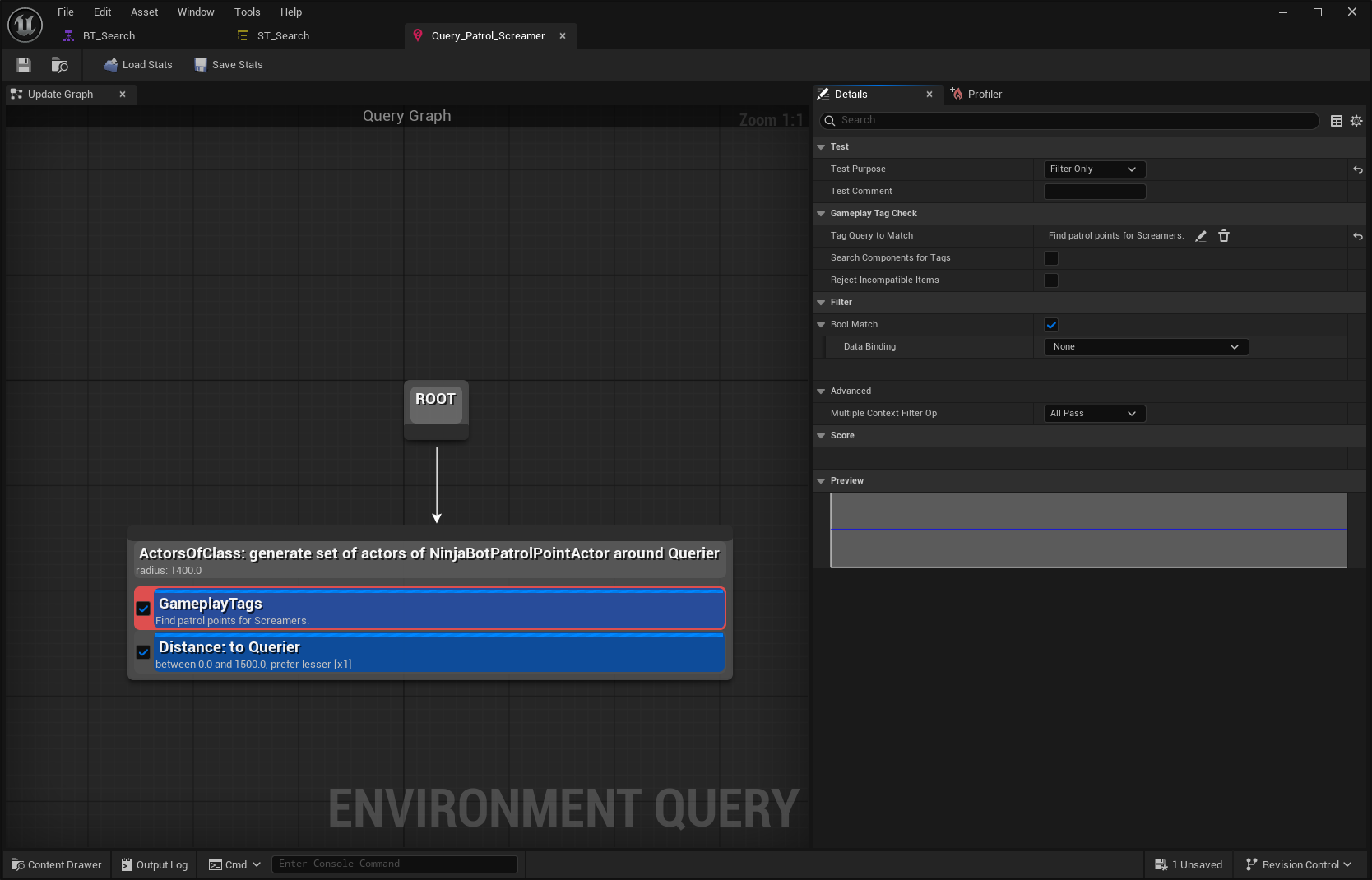The width and height of the screenshot is (1372, 880).
Task: Enable Search Components for Tags checkbox
Action: click(x=1051, y=258)
